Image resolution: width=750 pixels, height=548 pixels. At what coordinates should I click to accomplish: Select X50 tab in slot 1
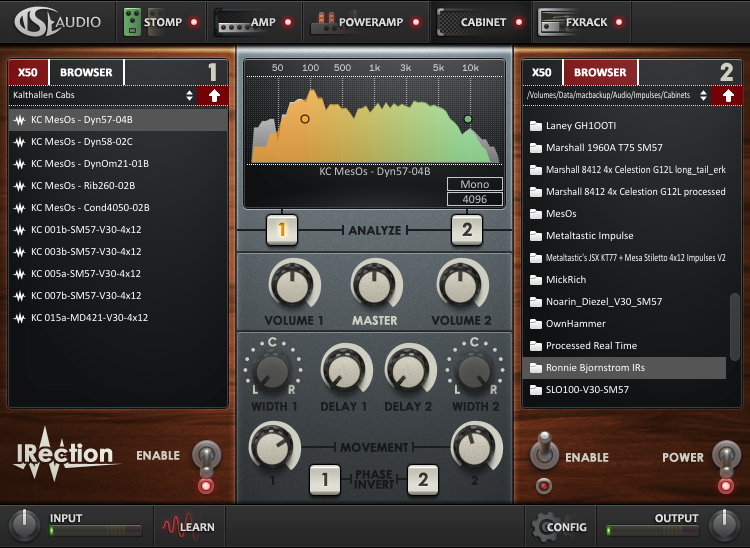coord(28,72)
